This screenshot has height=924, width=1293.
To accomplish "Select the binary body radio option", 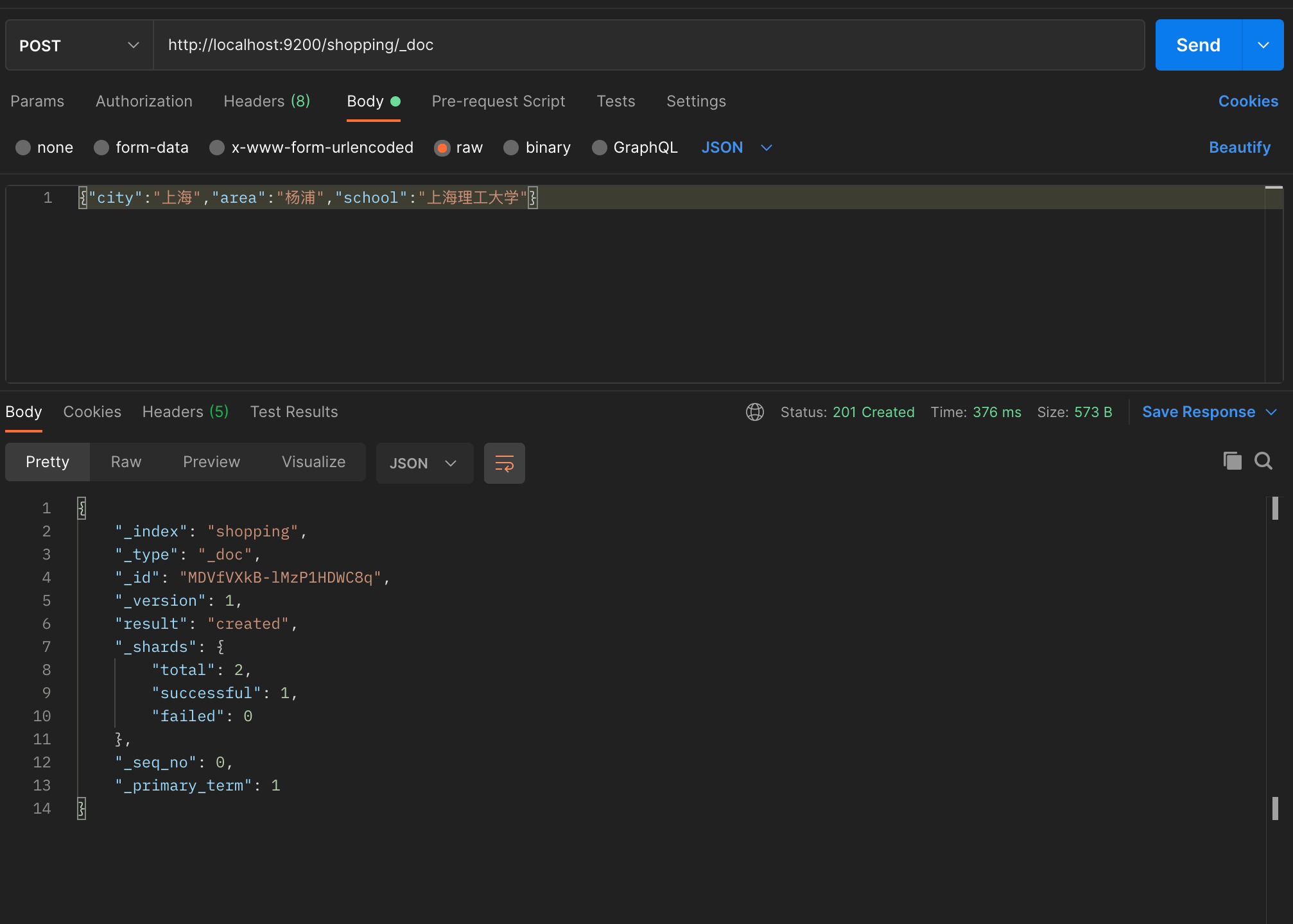I will tap(511, 148).
